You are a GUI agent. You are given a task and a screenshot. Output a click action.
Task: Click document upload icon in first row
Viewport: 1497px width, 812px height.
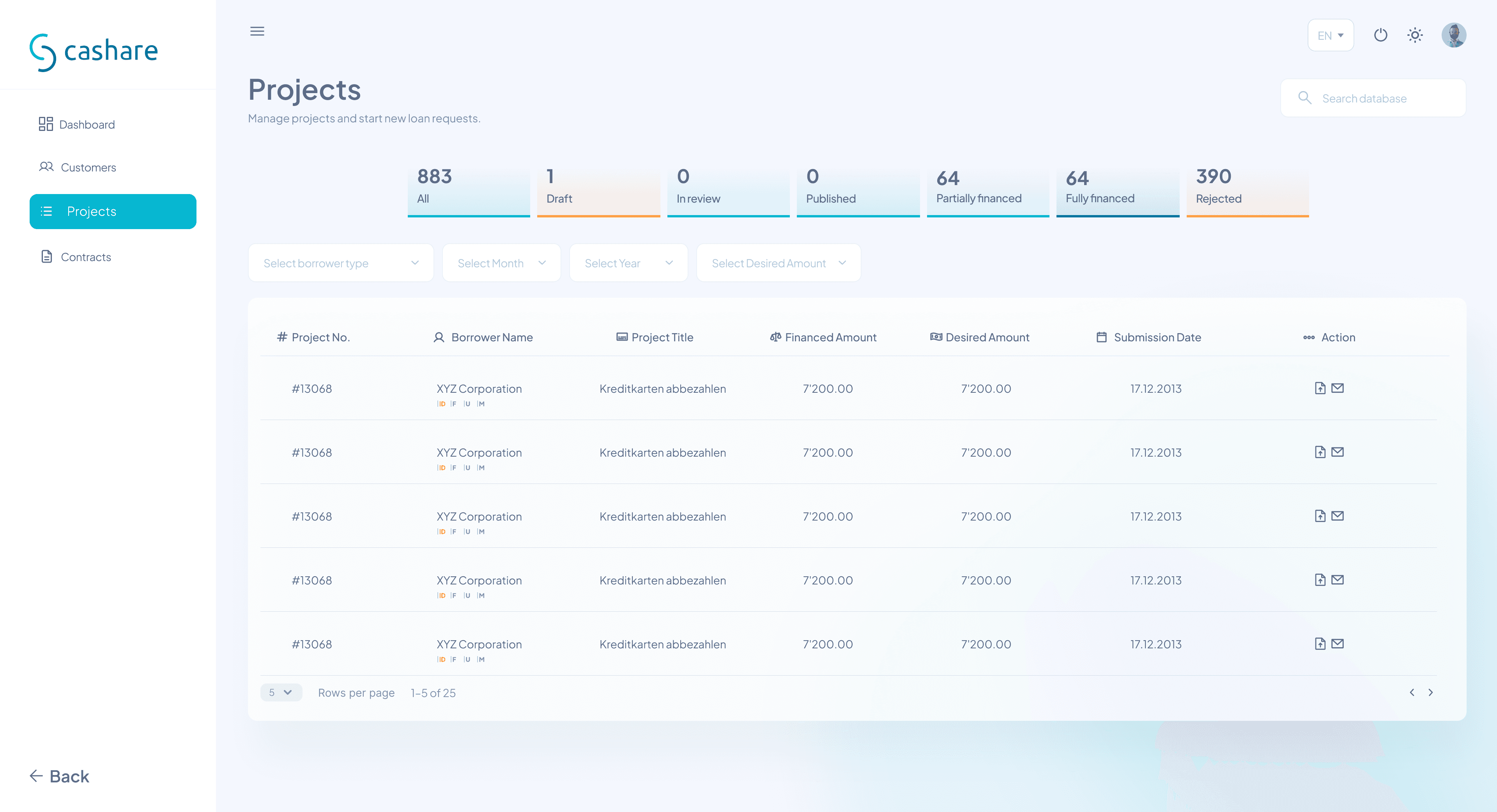click(1320, 388)
